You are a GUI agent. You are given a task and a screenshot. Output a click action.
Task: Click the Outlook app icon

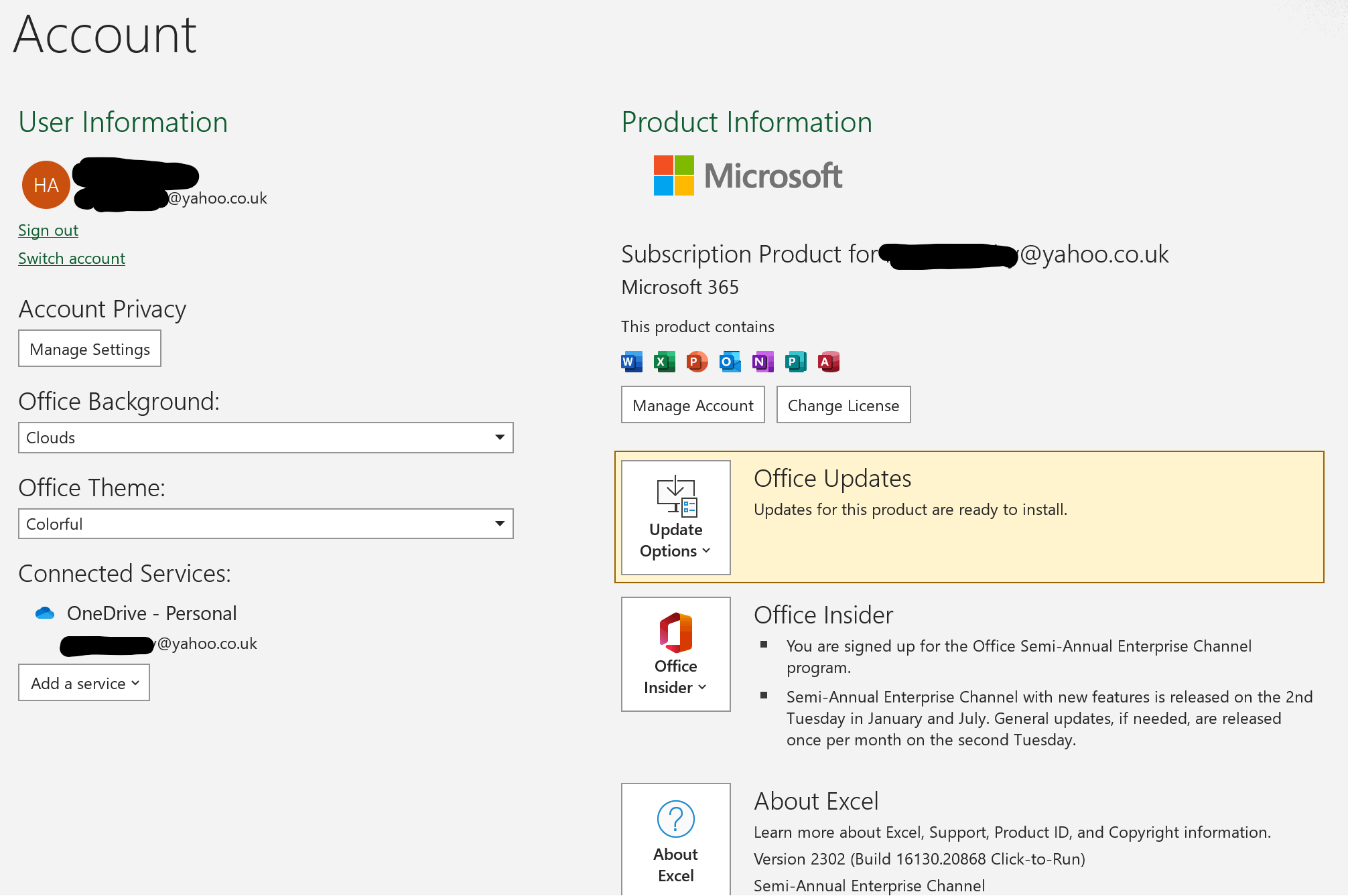pos(730,362)
